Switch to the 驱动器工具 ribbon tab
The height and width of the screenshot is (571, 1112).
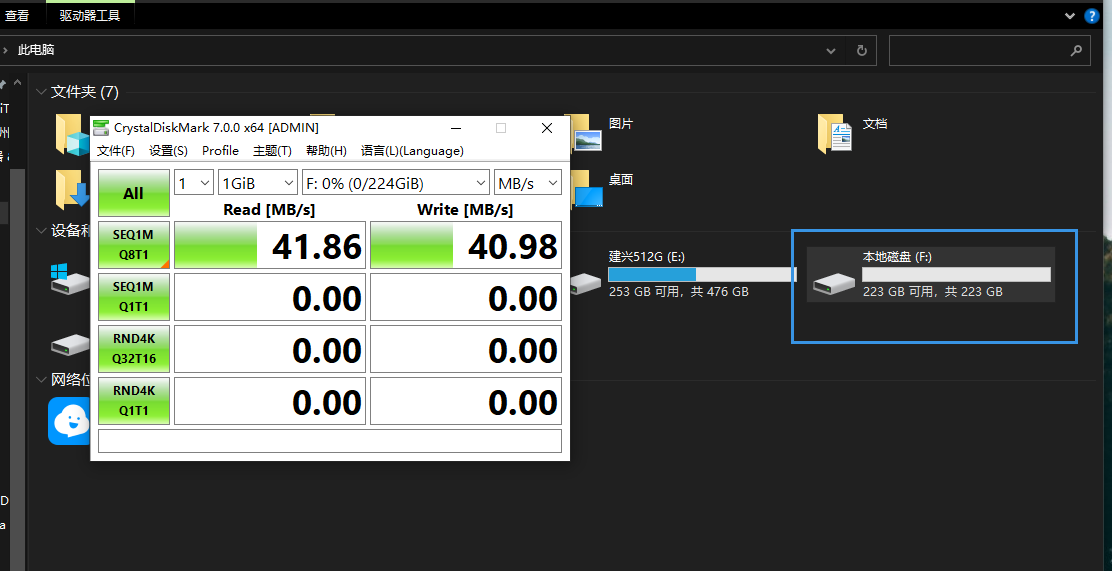(x=90, y=15)
